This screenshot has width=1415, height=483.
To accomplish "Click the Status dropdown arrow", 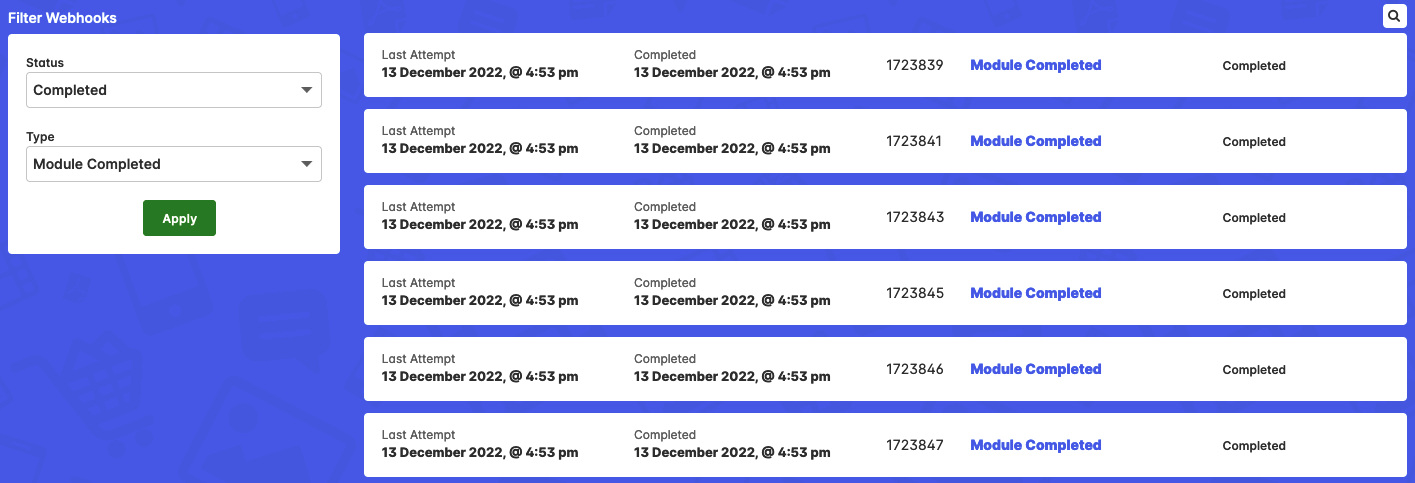I will pos(307,90).
